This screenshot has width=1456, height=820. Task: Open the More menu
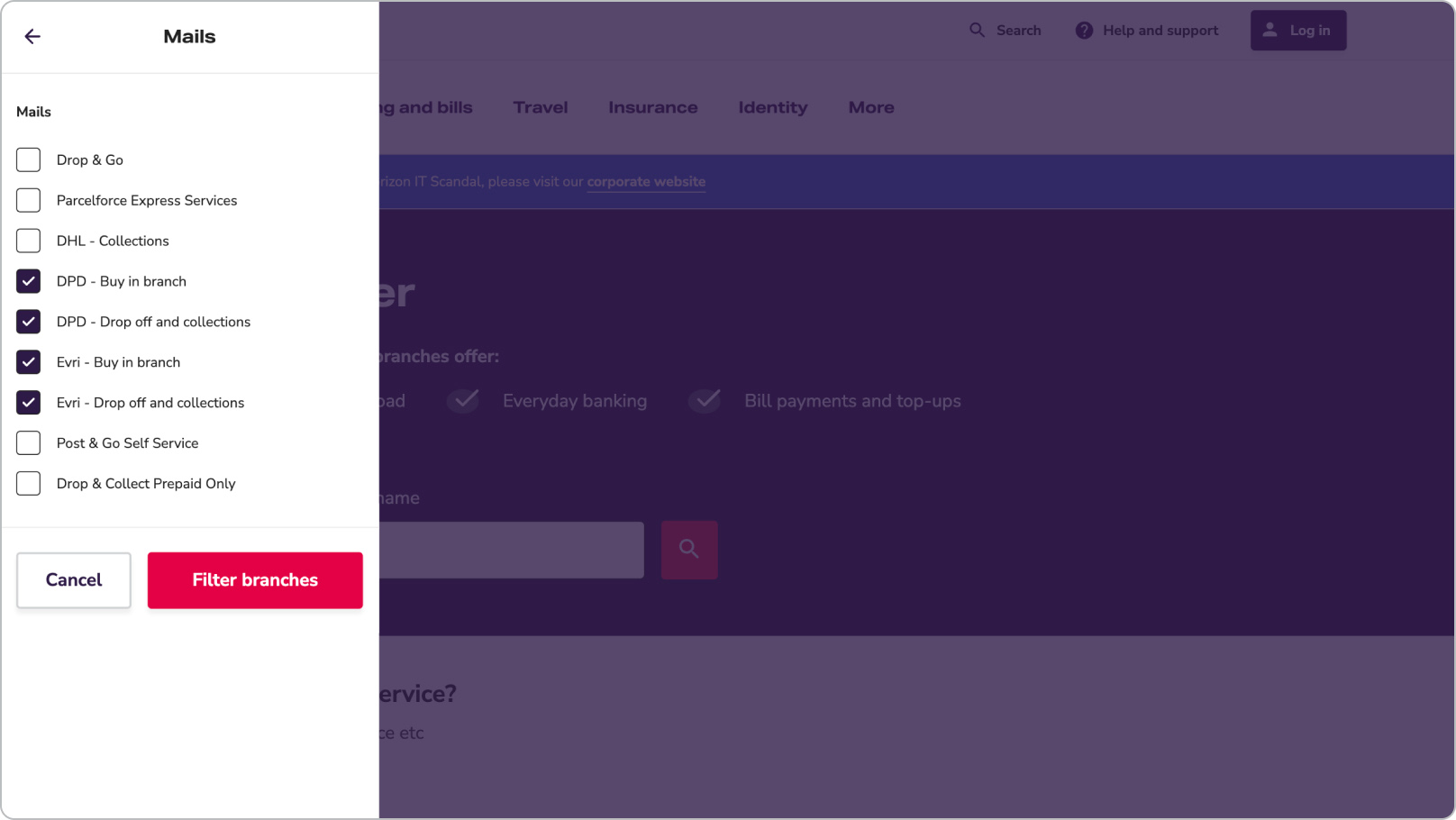871,107
